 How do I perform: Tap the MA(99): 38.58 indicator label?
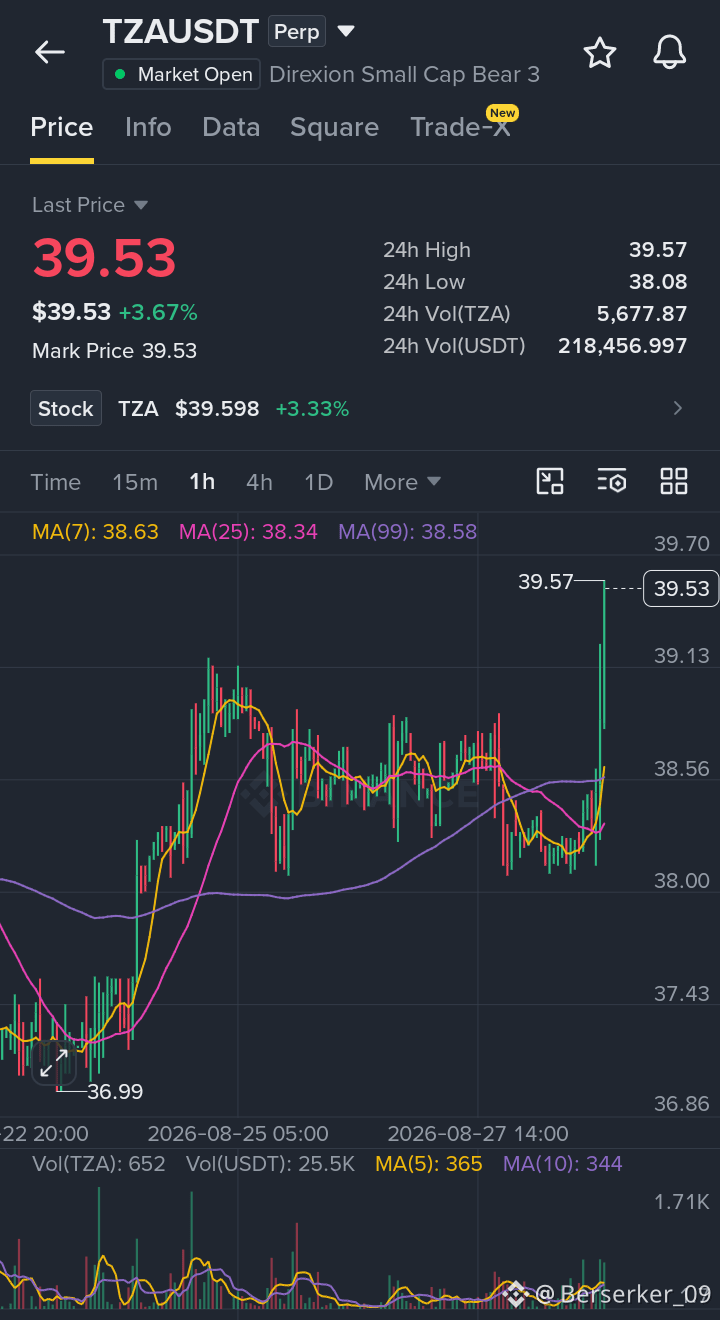[x=407, y=532]
